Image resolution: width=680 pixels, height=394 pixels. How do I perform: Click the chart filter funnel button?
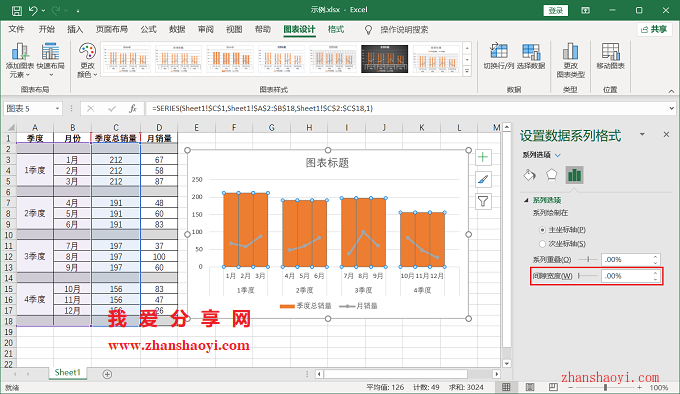tap(483, 201)
